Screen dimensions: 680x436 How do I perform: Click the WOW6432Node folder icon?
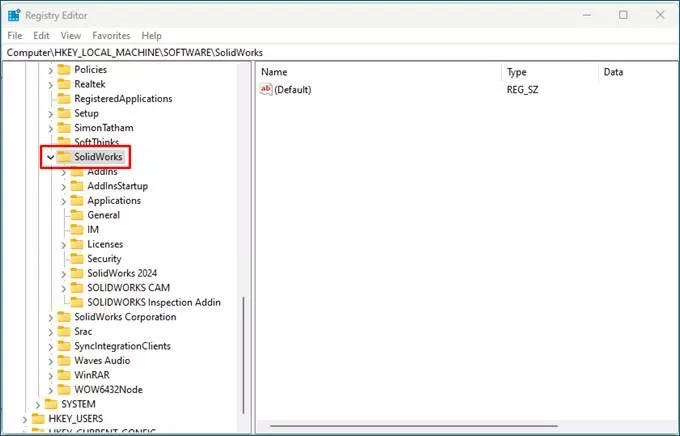[x=64, y=389]
